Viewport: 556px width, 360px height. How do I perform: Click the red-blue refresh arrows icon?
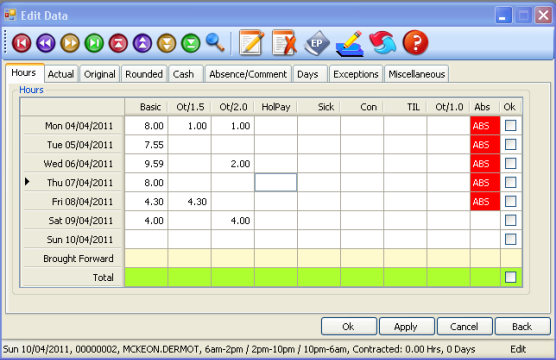(383, 43)
